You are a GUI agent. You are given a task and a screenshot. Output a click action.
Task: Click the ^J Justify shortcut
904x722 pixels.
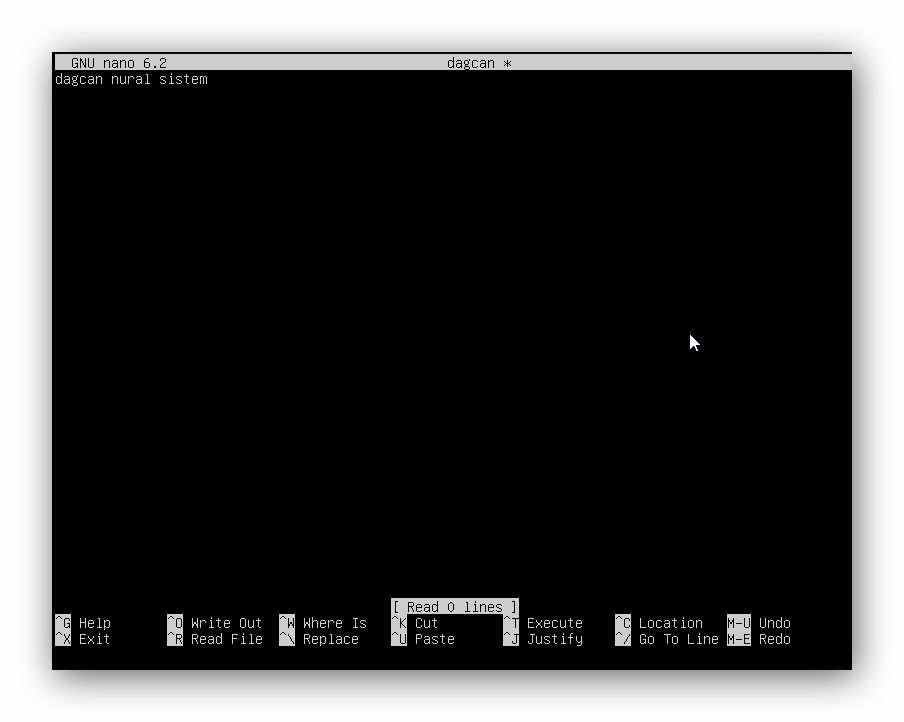543,639
